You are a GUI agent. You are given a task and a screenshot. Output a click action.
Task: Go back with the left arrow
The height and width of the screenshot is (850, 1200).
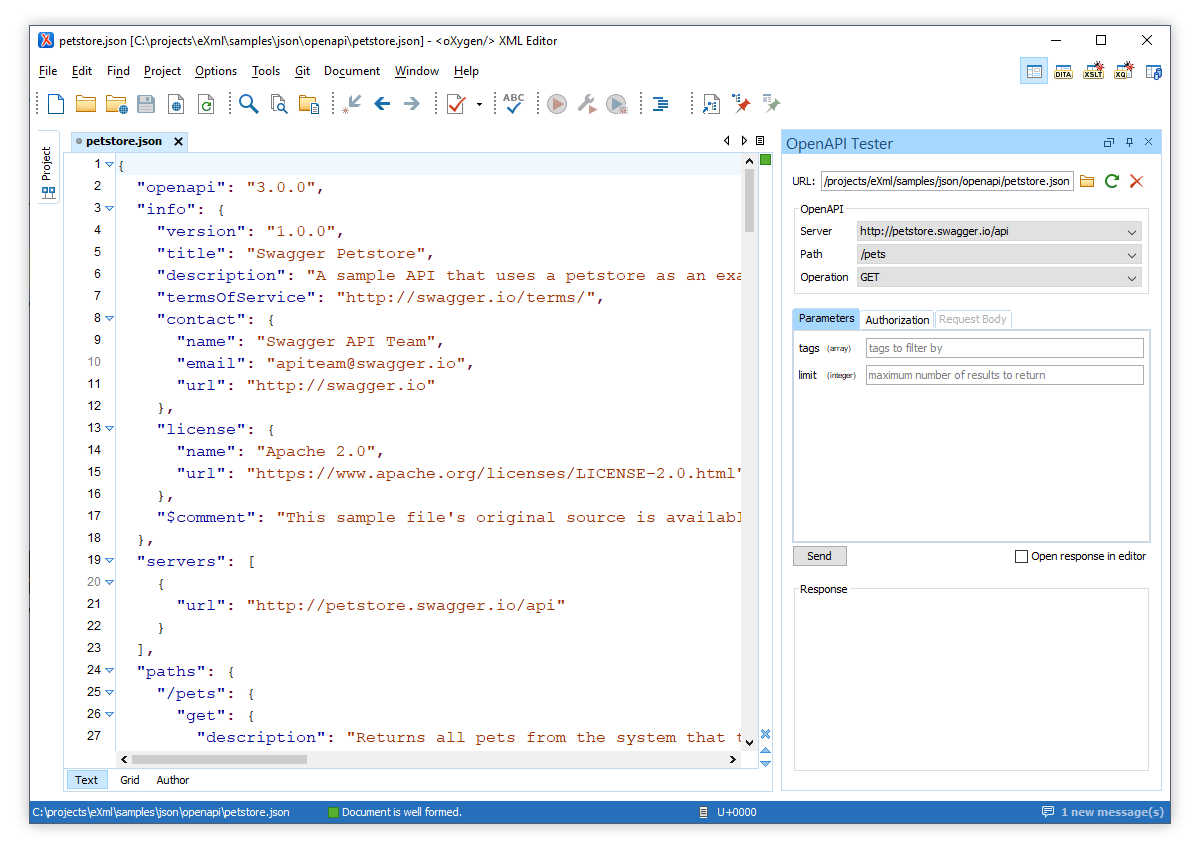382,103
